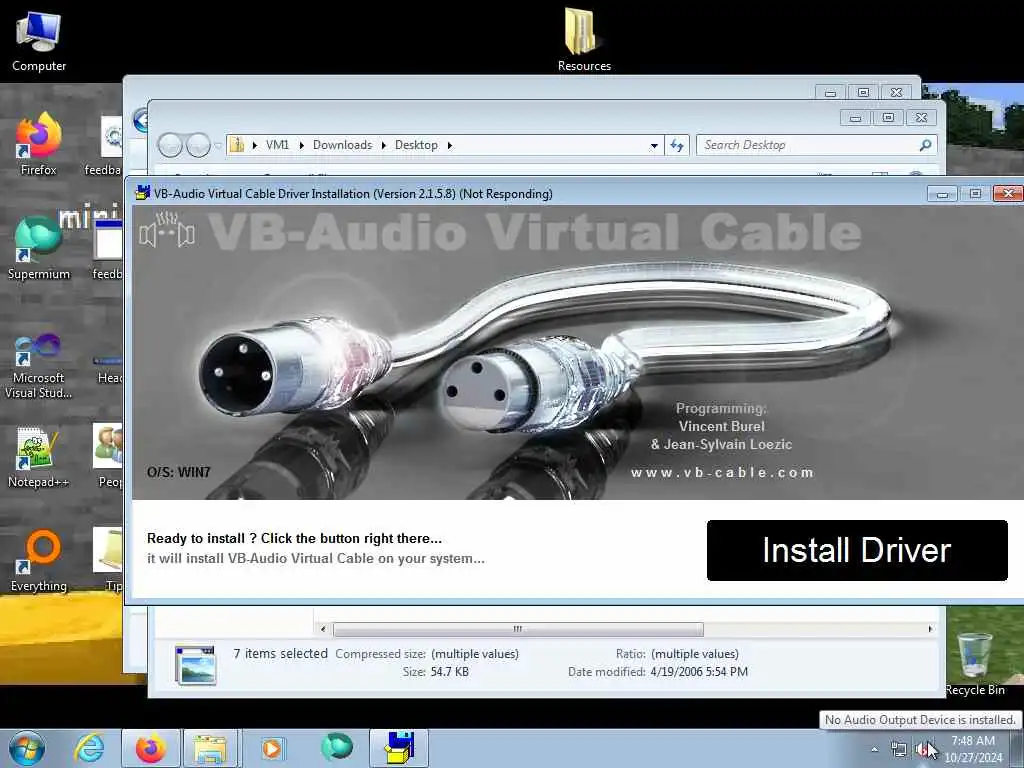Expand the arrow after Desktop breadcrumb
The width and height of the screenshot is (1024, 768).
[x=449, y=145]
